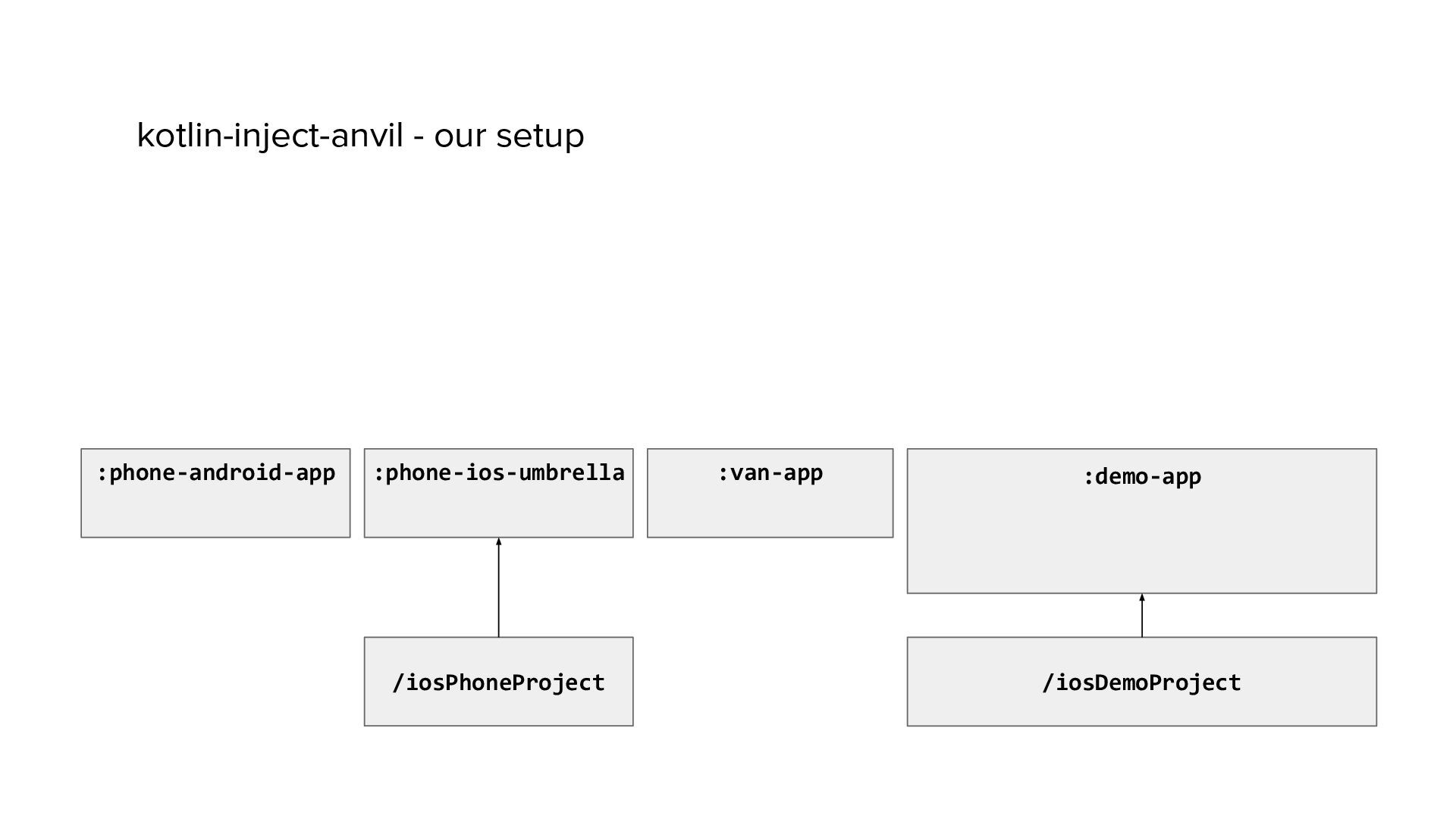
Task: Click the "/iosDemoProject" text
Action: pos(1141,682)
